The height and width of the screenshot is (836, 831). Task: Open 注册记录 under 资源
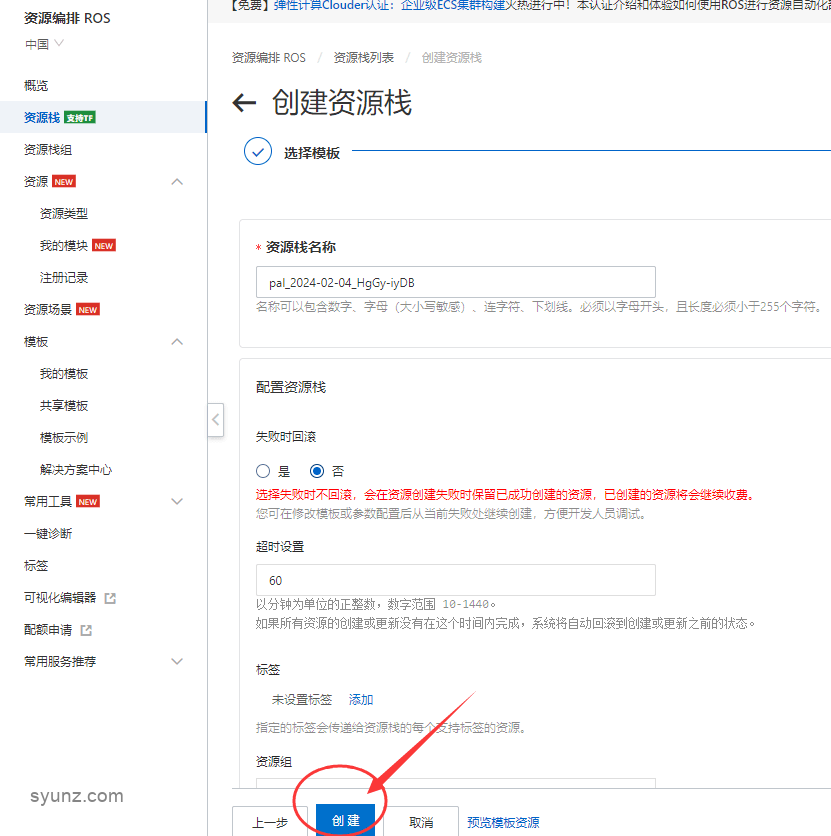pyautogui.click(x=64, y=278)
